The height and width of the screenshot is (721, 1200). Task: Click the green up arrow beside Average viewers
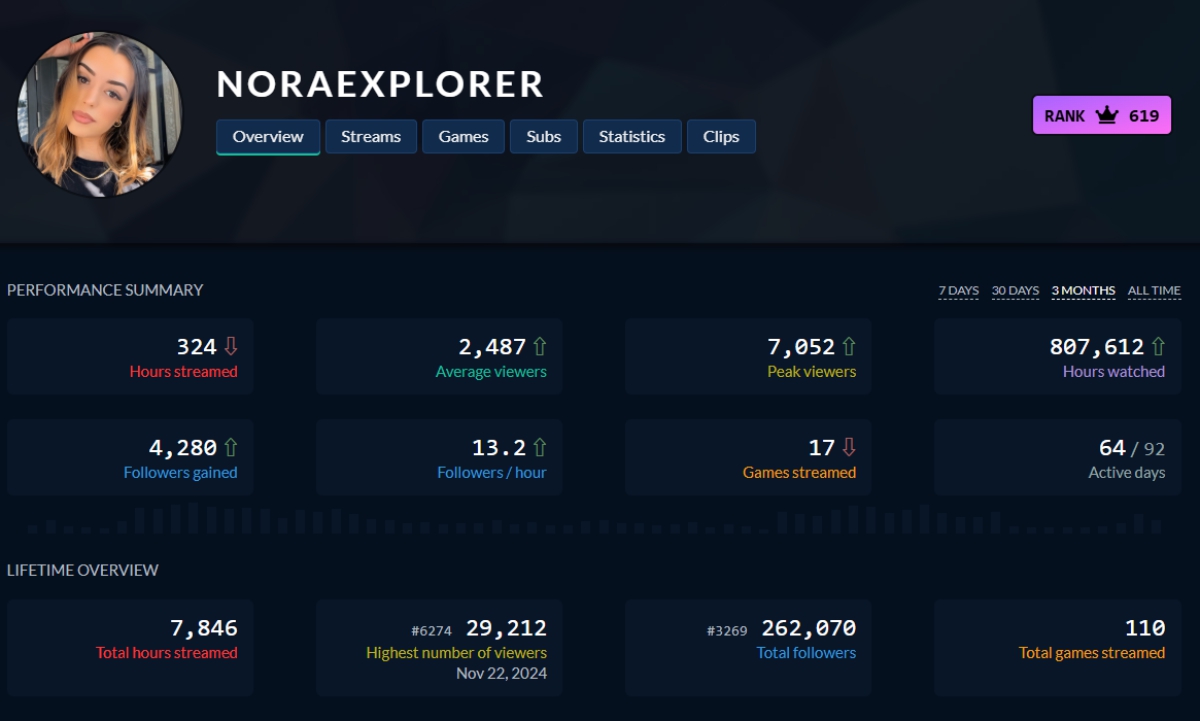(x=540, y=347)
